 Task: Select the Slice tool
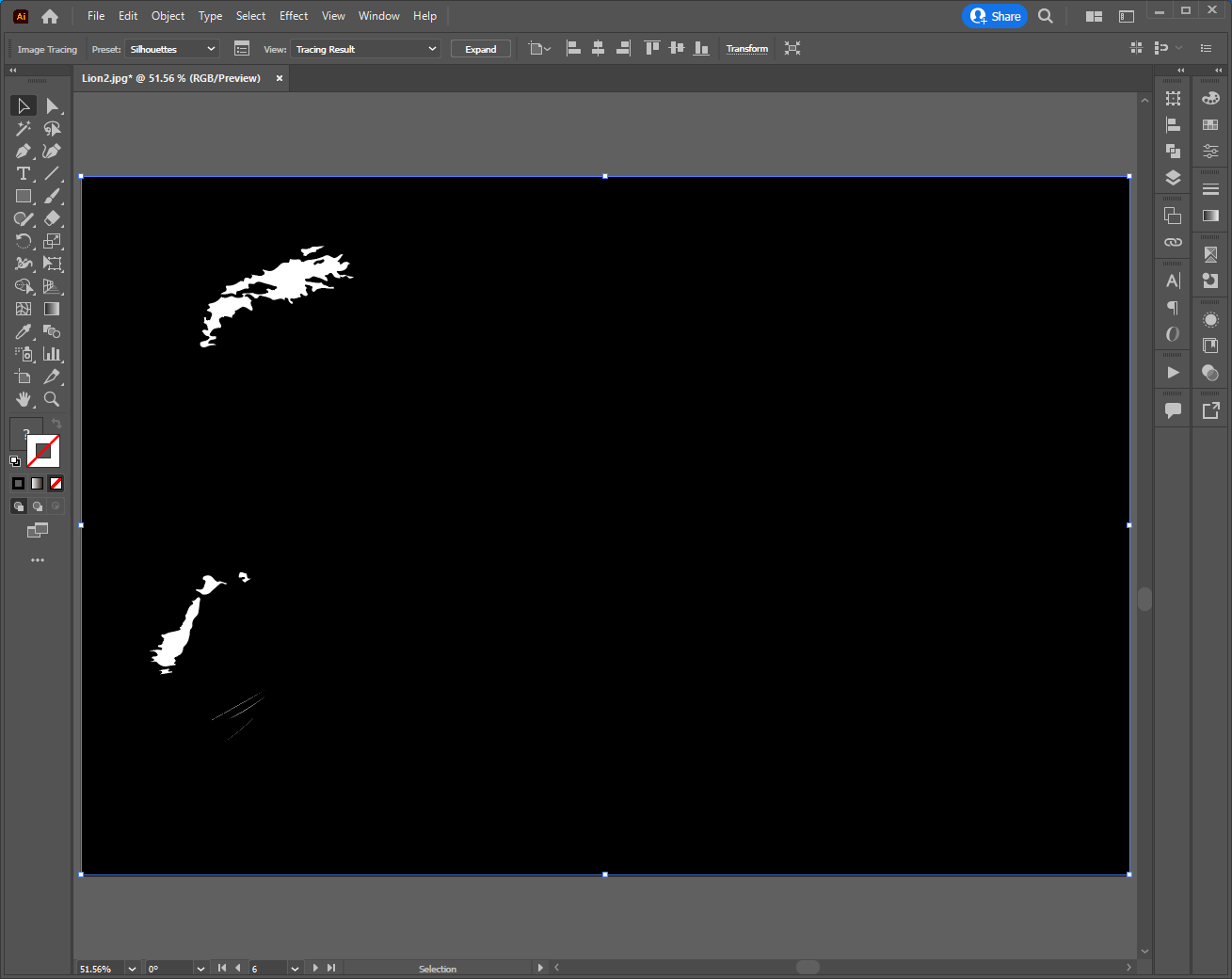(53, 377)
